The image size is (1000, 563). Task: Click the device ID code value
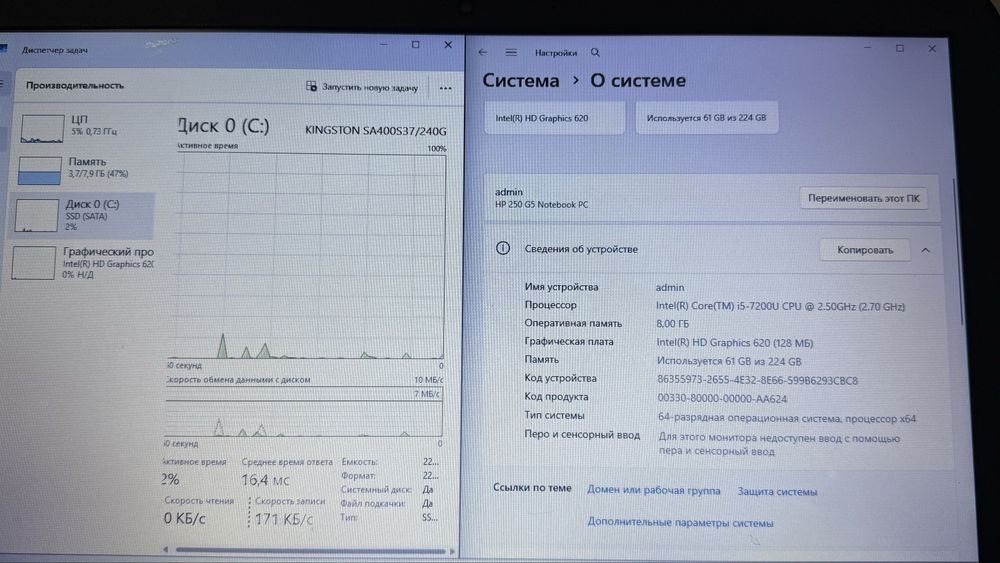pos(757,381)
